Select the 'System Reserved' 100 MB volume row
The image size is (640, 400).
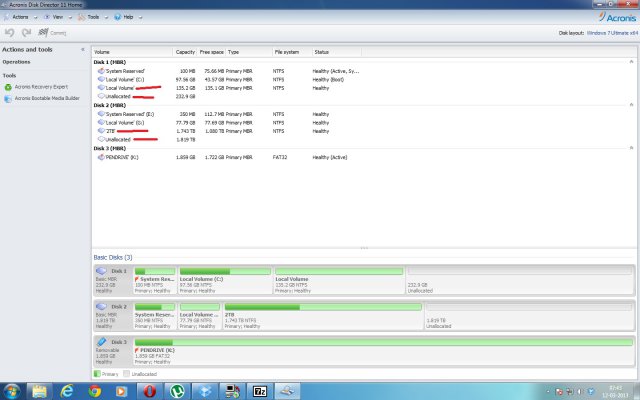click(229, 71)
